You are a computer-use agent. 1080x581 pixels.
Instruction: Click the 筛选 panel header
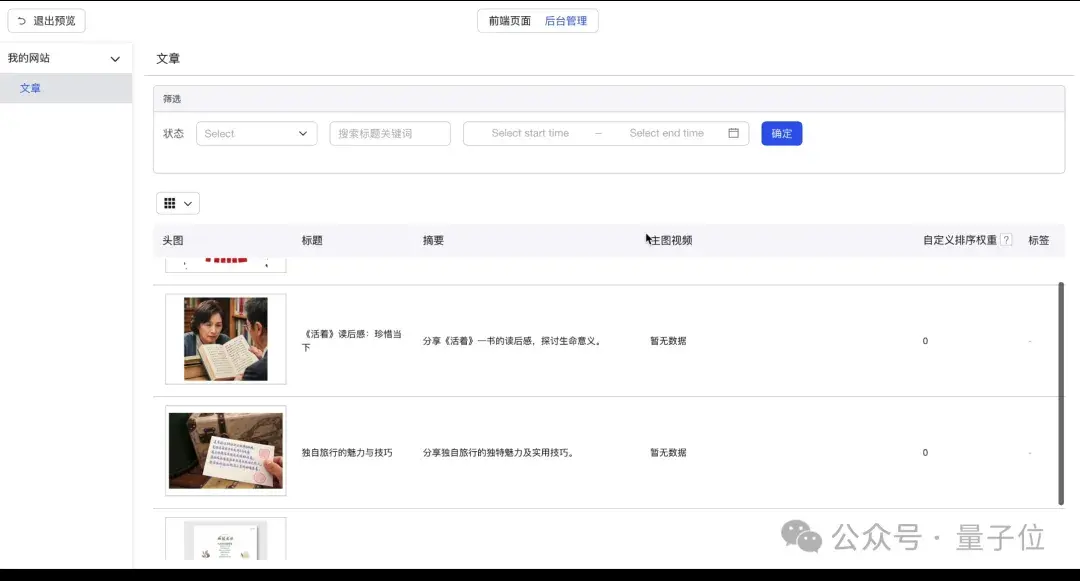(x=170, y=97)
